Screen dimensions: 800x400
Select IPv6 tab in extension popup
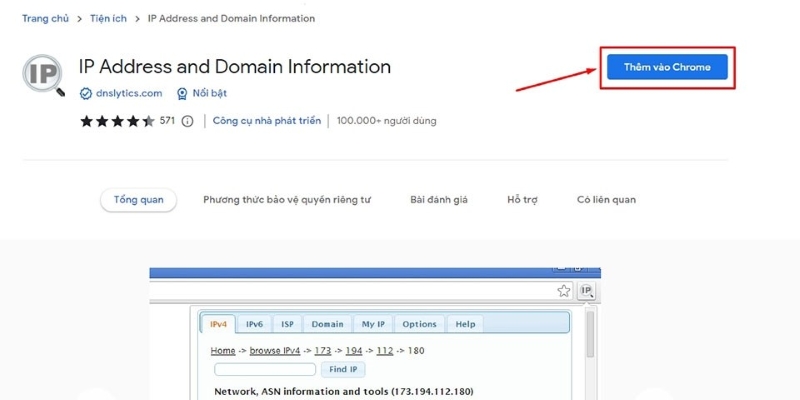tap(254, 324)
